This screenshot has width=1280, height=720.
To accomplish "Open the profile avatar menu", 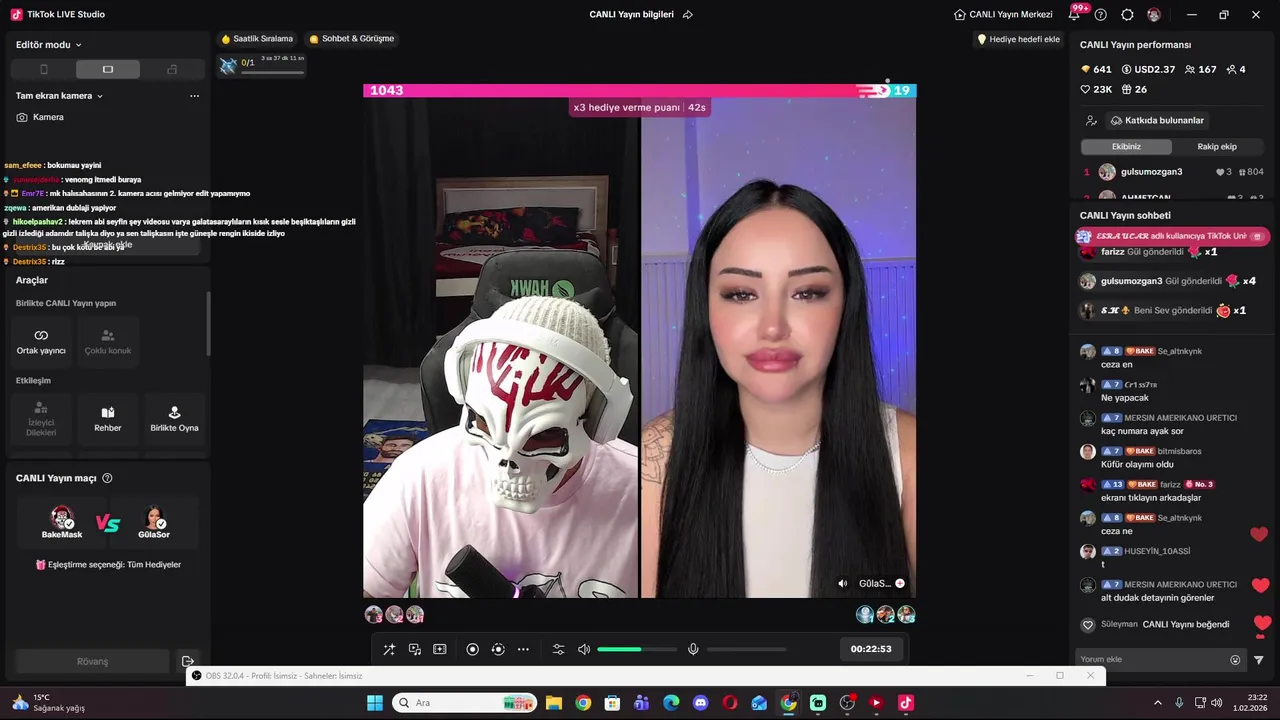I will pos(1154,15).
